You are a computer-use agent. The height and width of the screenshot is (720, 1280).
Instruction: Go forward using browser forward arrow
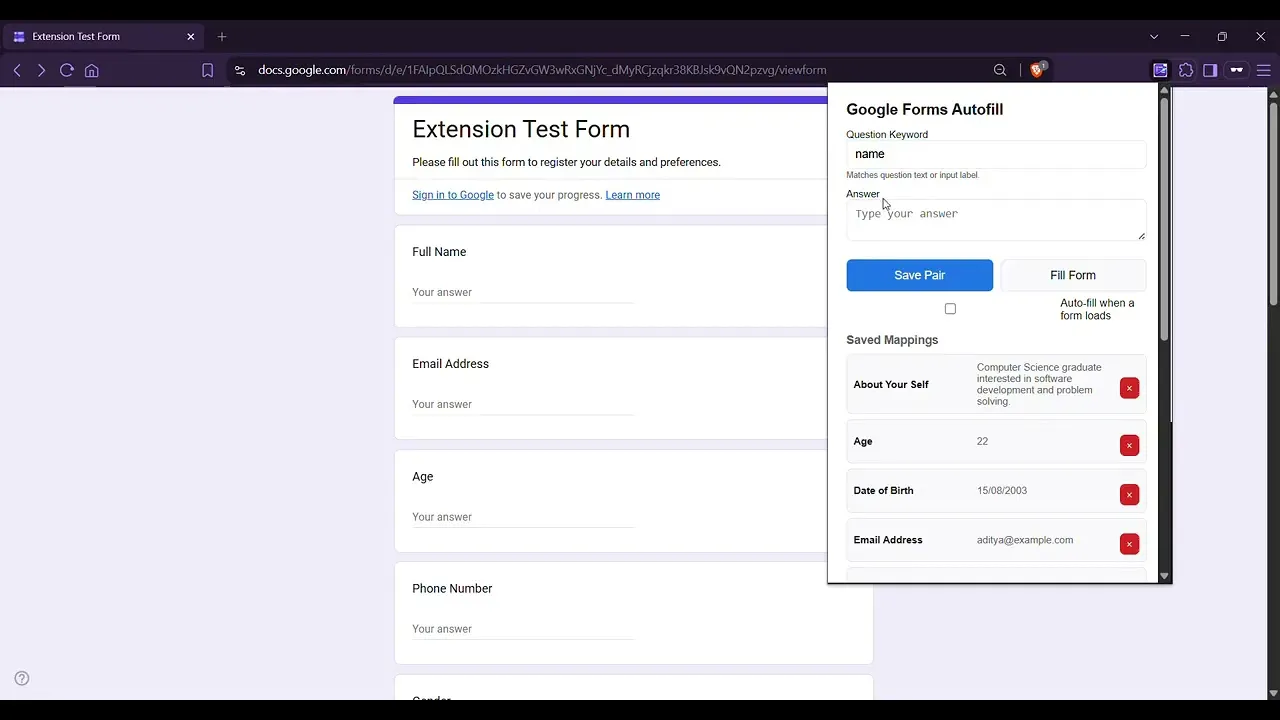(41, 70)
